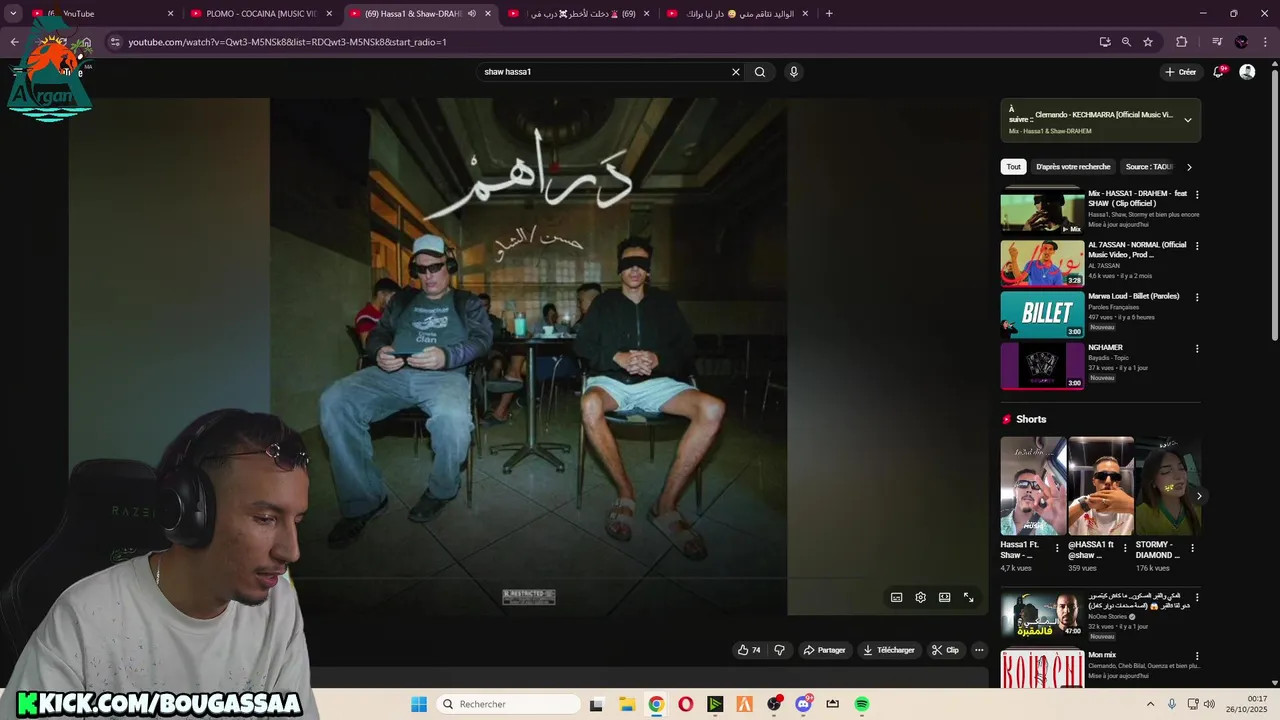Open options for Marwa Loud - Billet video
The image size is (1280, 720).
[1197, 297]
